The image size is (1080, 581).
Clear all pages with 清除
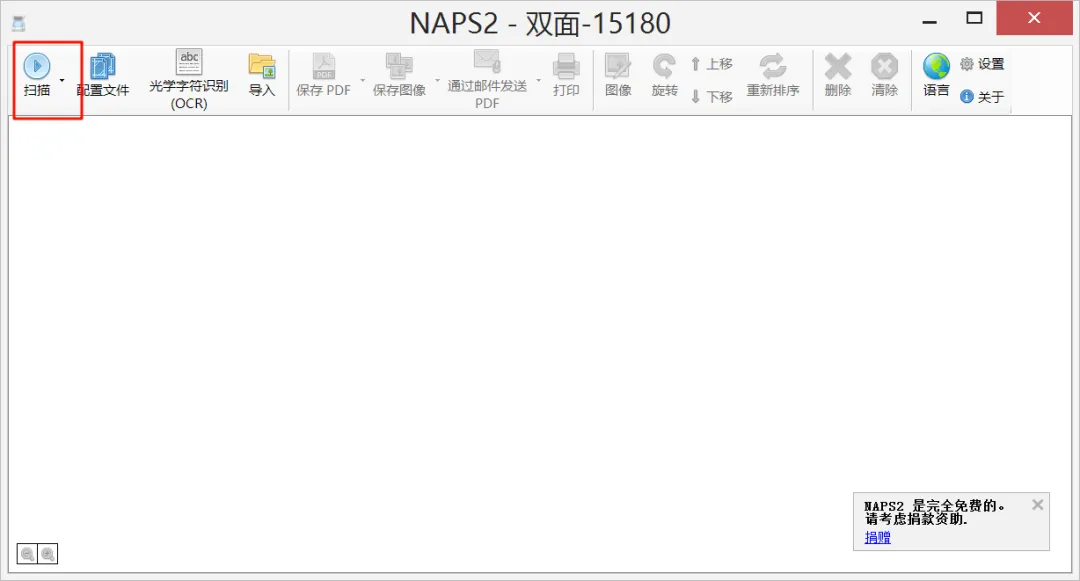click(x=884, y=75)
